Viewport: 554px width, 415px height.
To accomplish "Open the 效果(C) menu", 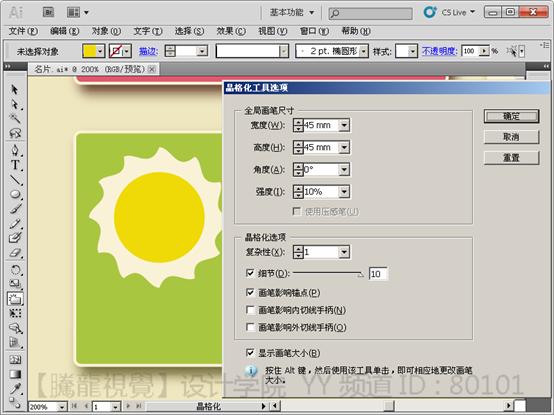I will click(231, 31).
